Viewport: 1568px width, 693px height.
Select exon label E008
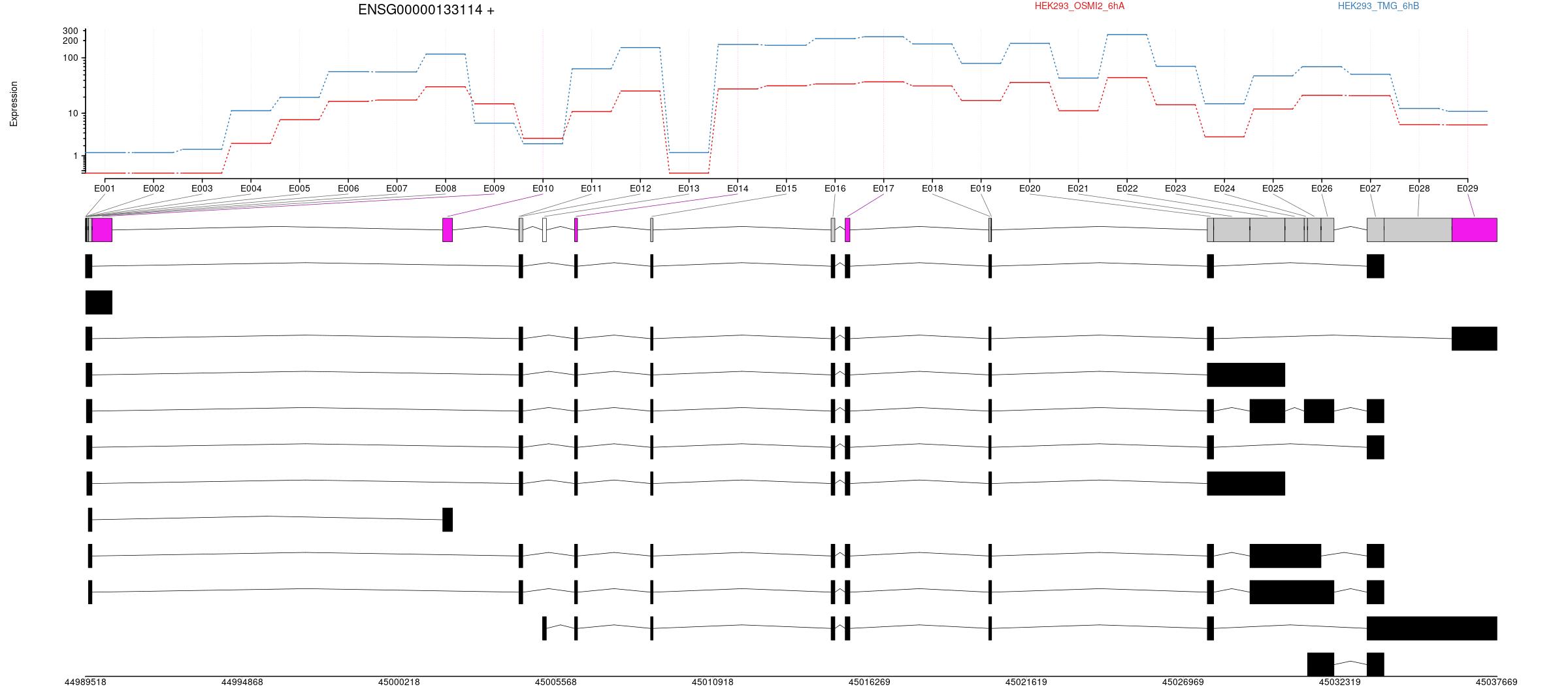[446, 188]
